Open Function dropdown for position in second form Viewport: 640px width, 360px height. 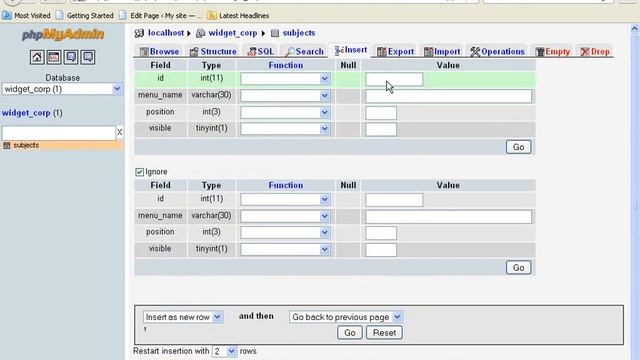click(x=285, y=233)
